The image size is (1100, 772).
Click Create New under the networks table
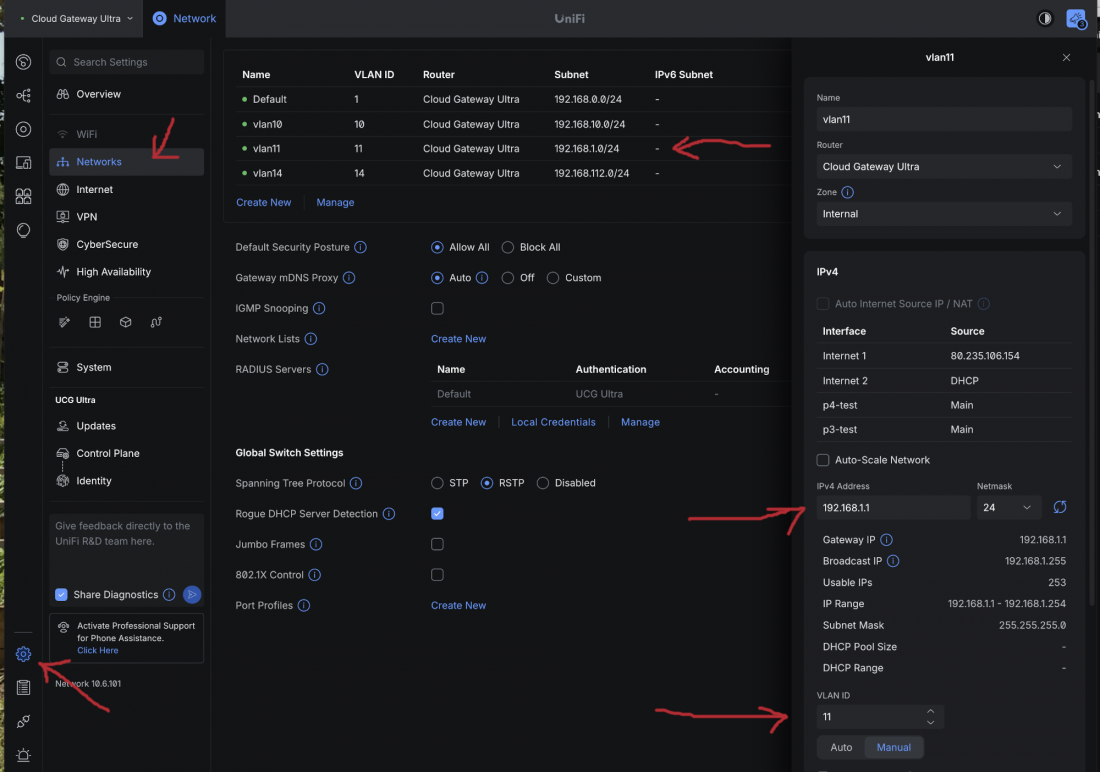(263, 202)
